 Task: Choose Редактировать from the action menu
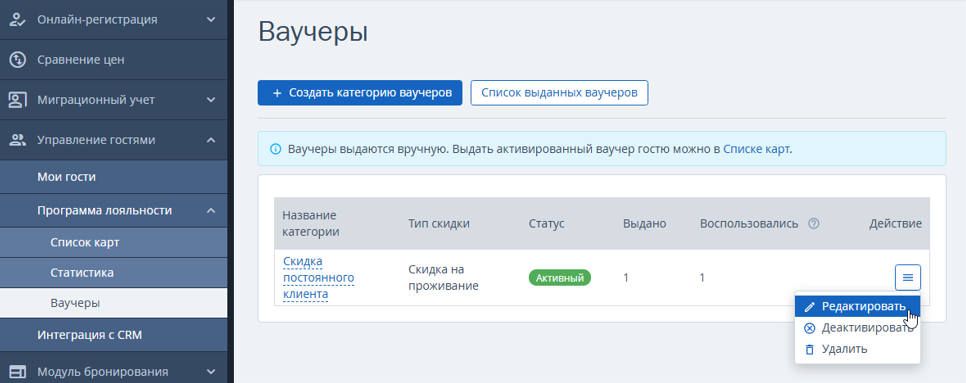tap(857, 307)
